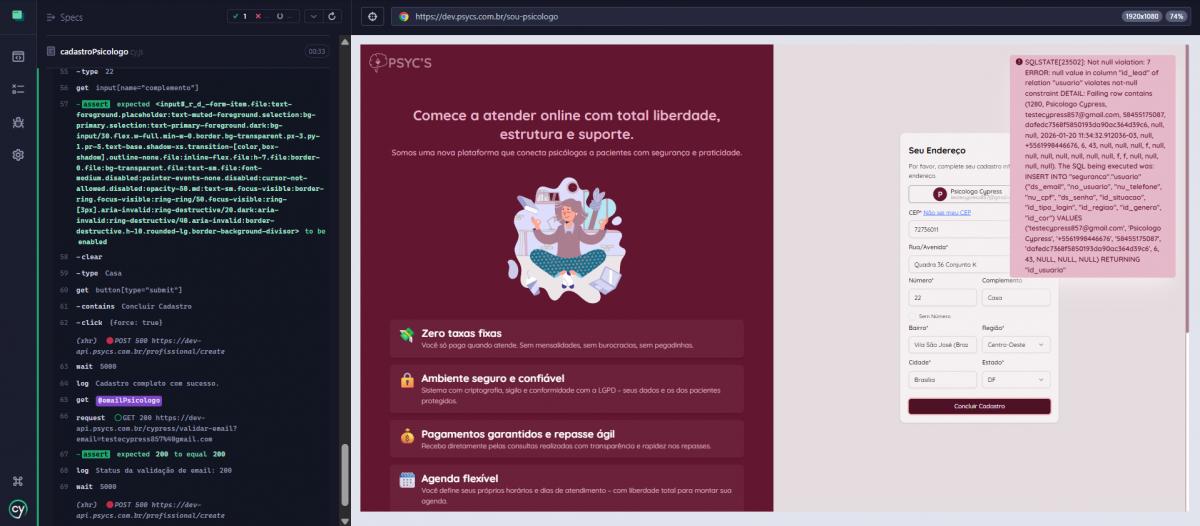Toggle the selector playground crosshair

click(371, 17)
